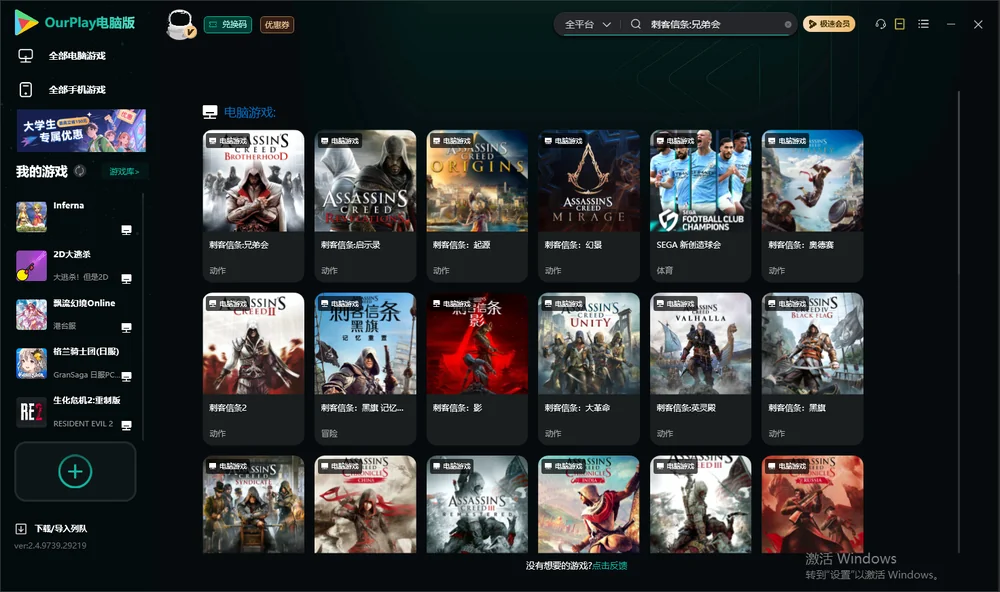Open the user avatar profile icon
1000x592 pixels.
click(180, 25)
